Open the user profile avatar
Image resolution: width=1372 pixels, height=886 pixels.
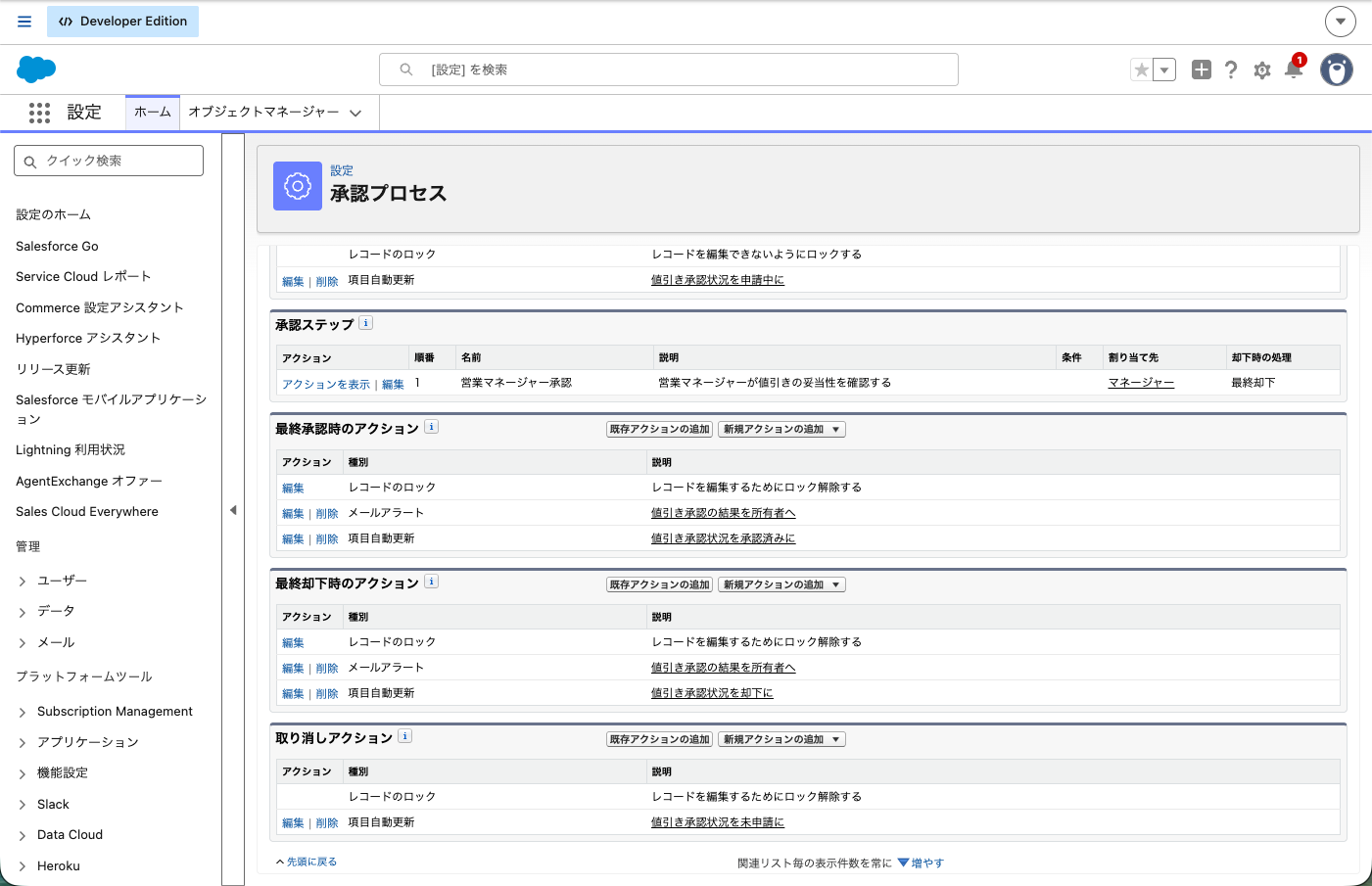pos(1337,70)
